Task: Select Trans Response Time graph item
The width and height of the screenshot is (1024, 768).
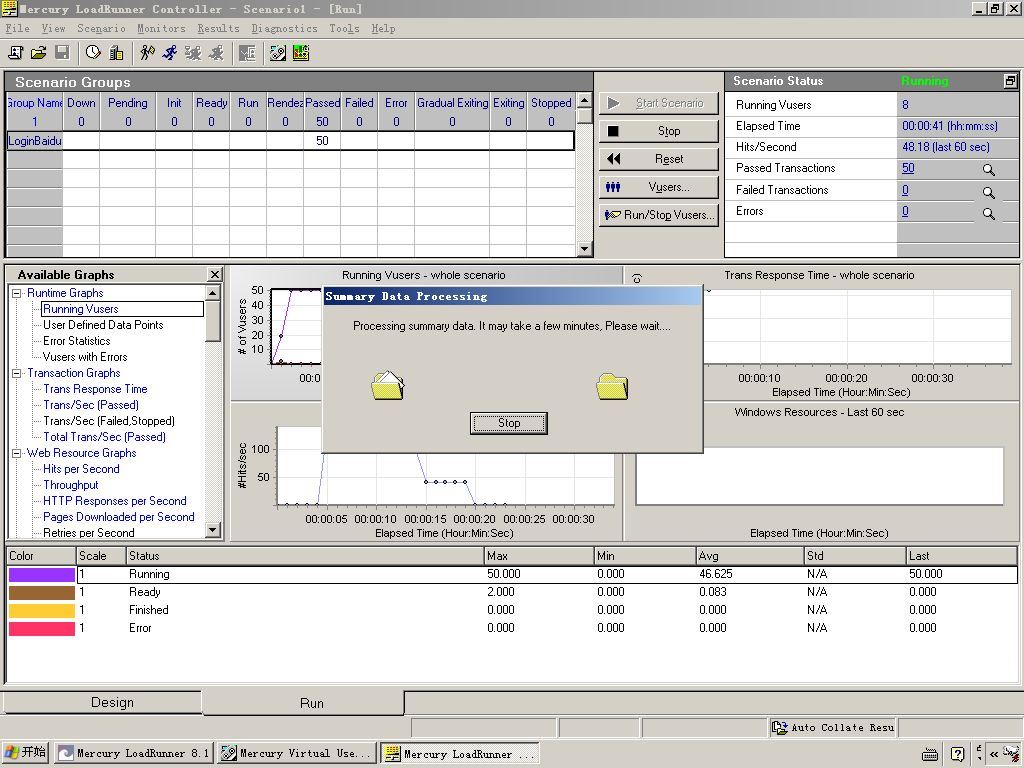Action: pos(95,389)
